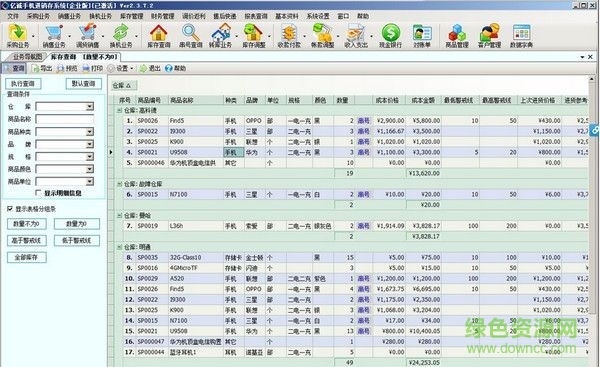600x367 pixels.
Task: Open 商品种类 filter dropdown
Action: point(90,132)
